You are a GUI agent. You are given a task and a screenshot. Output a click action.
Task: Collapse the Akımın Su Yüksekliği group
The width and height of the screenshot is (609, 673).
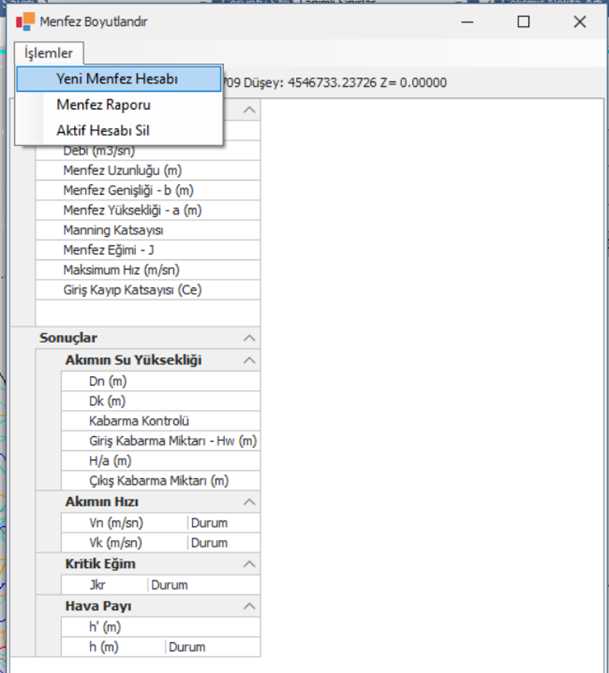click(x=249, y=360)
